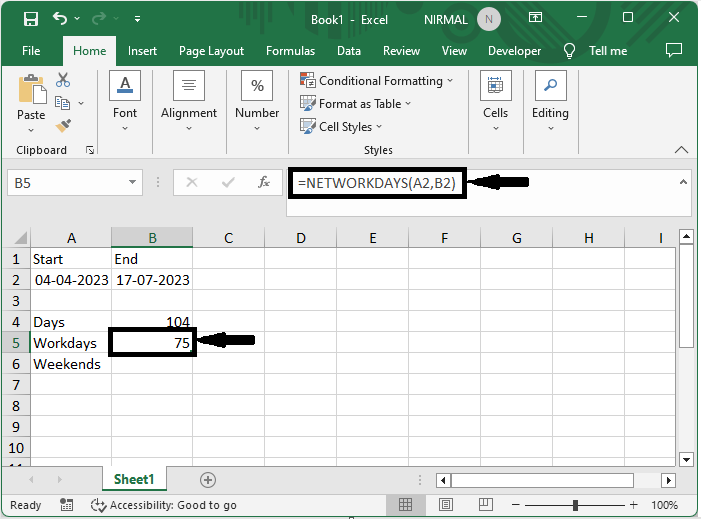Click the vertical scrollbar down arrow
This screenshot has width=701, height=519.
pos(686,459)
